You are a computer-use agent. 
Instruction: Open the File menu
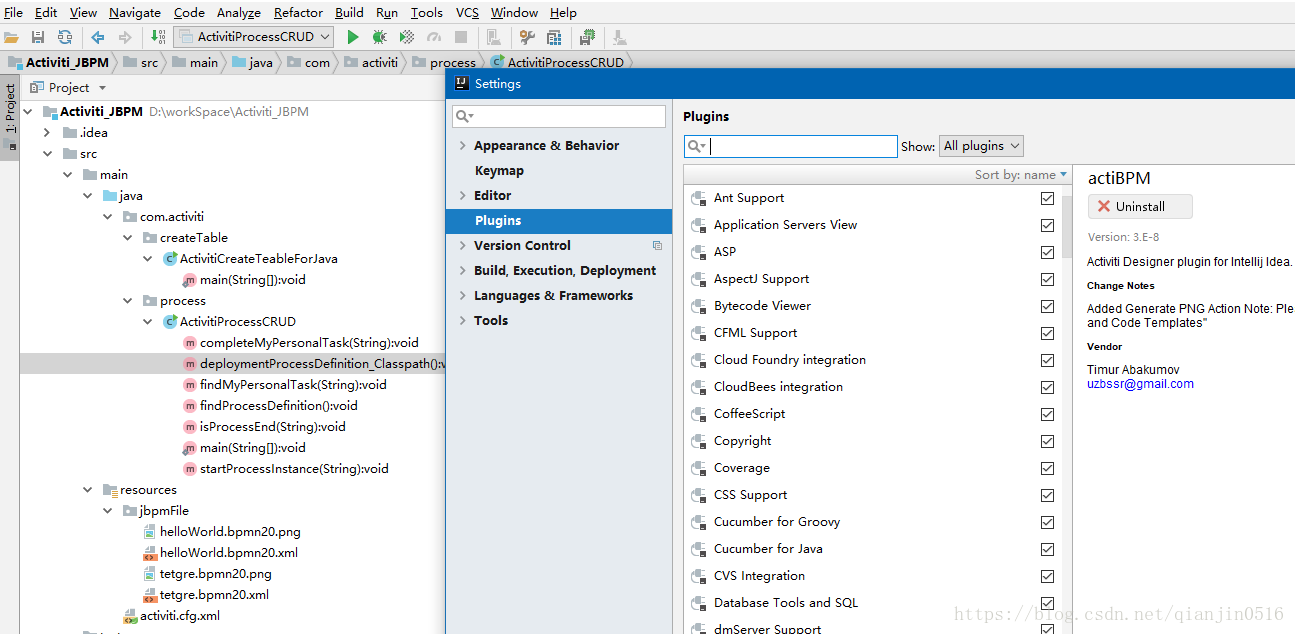[x=14, y=13]
